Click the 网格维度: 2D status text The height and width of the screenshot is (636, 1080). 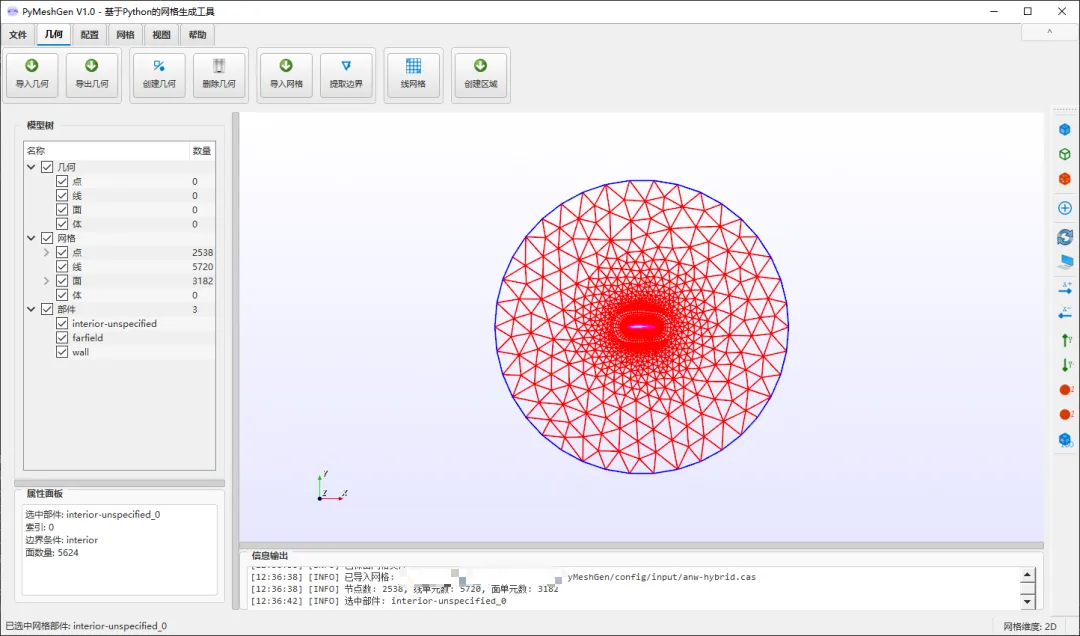pos(1030,626)
